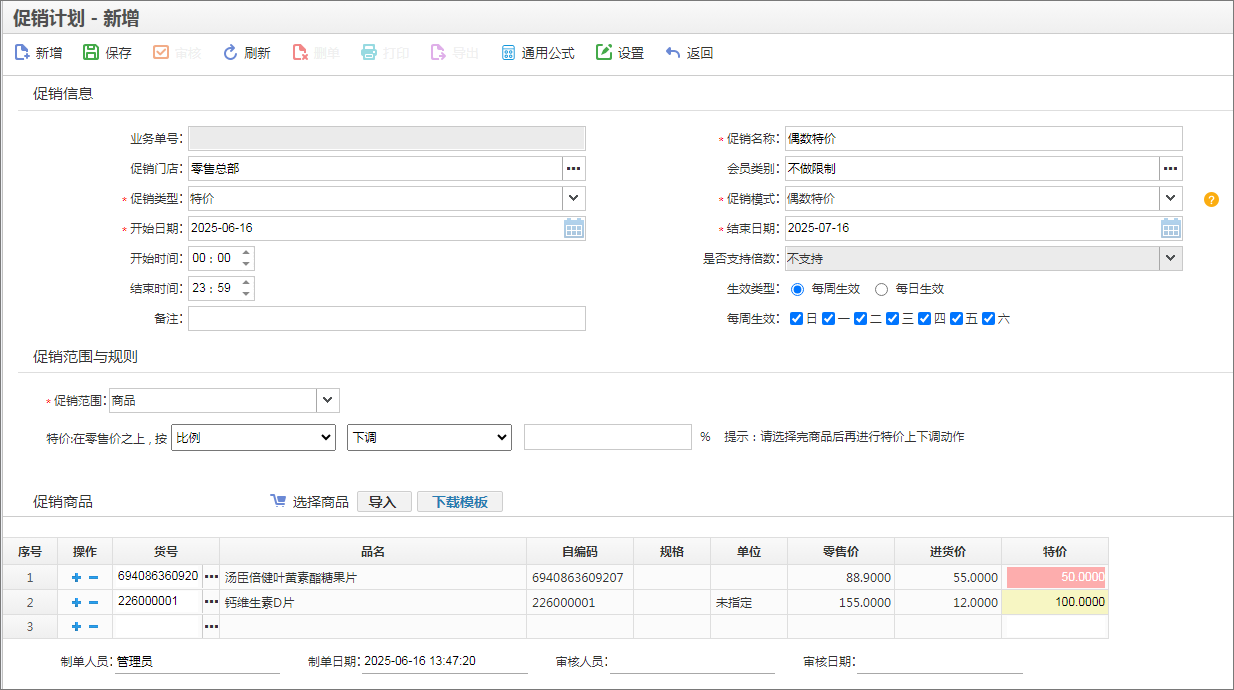Click the 选择商品 link
1234x690 pixels.
coord(320,502)
